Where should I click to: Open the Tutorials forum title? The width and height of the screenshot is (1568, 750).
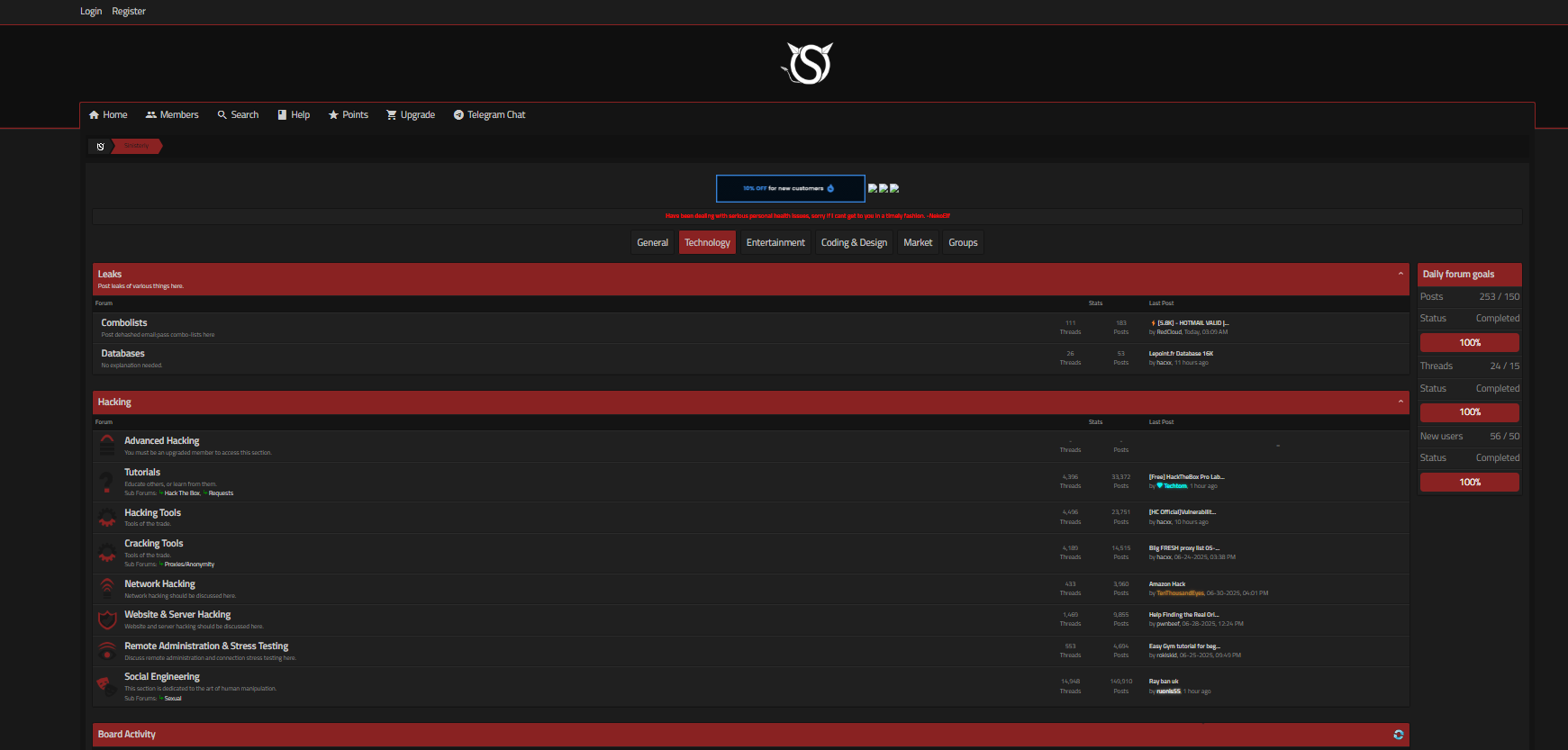[142, 473]
